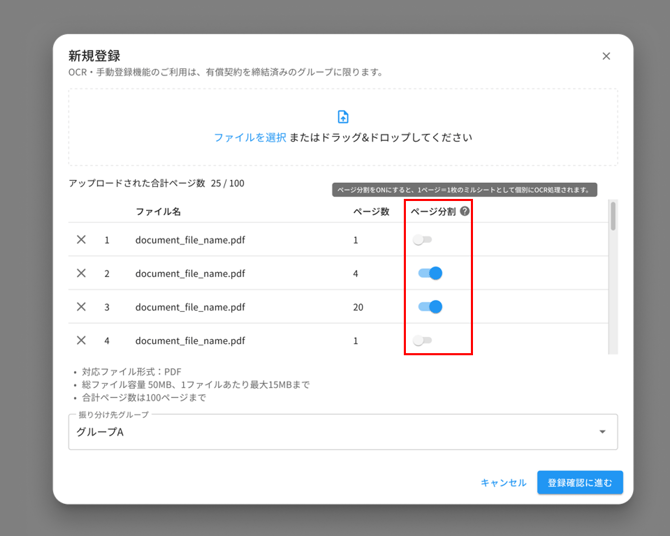The height and width of the screenshot is (536, 670).
Task: Remove file row 1 with its X icon
Action: [81, 240]
